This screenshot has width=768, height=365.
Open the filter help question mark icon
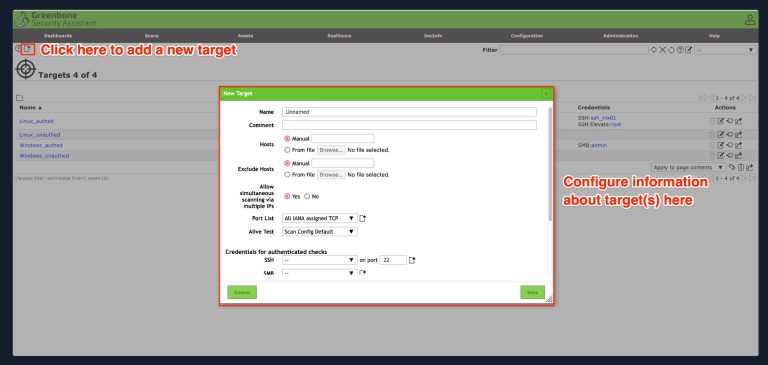point(680,50)
